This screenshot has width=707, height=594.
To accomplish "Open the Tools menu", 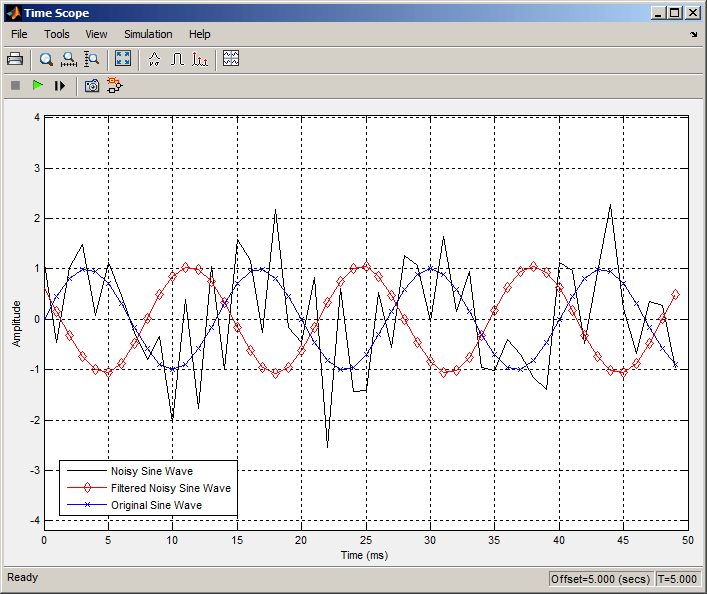I will 57,34.
